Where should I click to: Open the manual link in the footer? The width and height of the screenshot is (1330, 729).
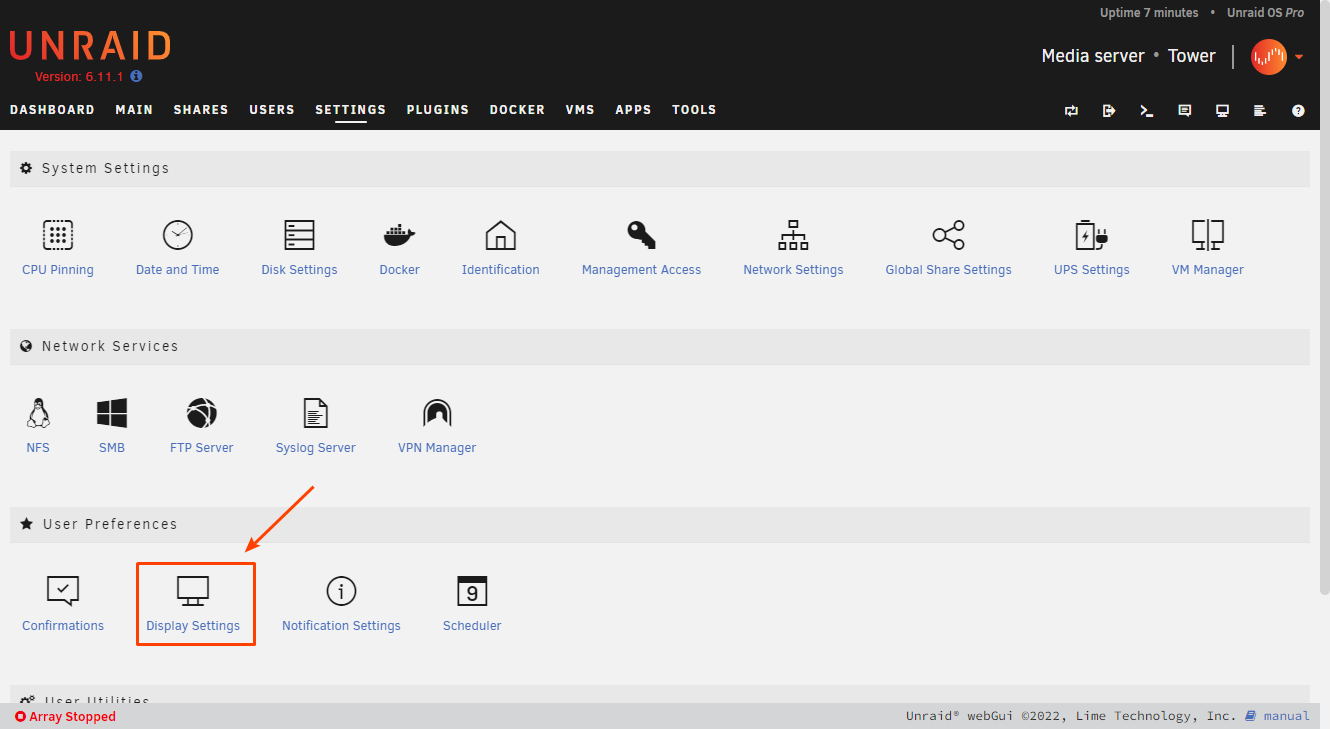coord(1286,716)
